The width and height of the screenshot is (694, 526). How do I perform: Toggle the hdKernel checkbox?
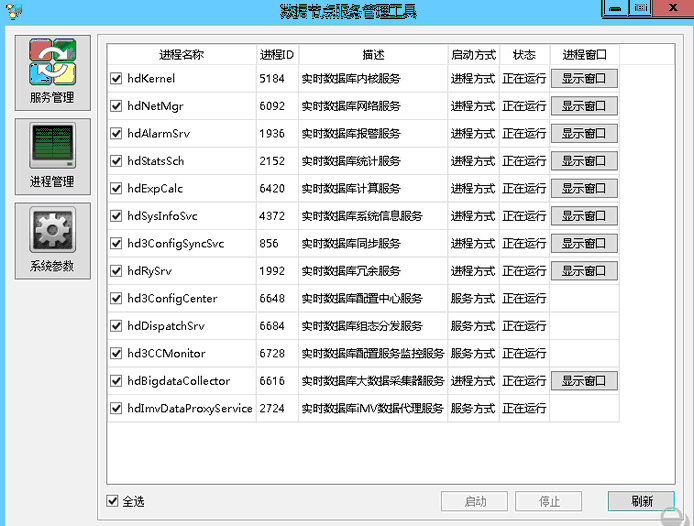(x=116, y=78)
